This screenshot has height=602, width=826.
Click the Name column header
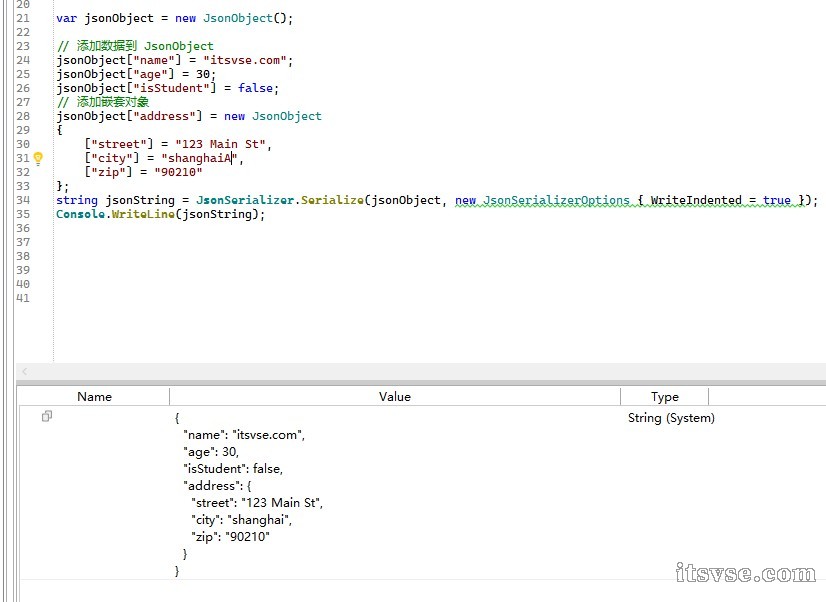94,397
